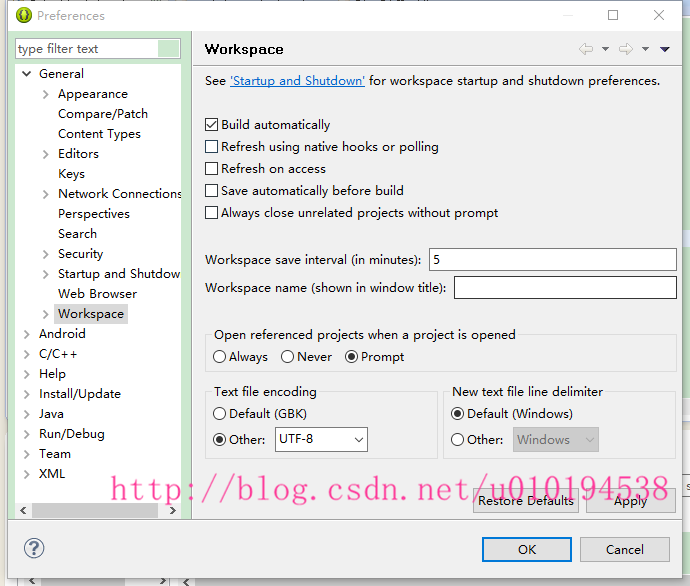Open Perspectives preferences page
Screen dimensions: 690x586
tap(94, 214)
